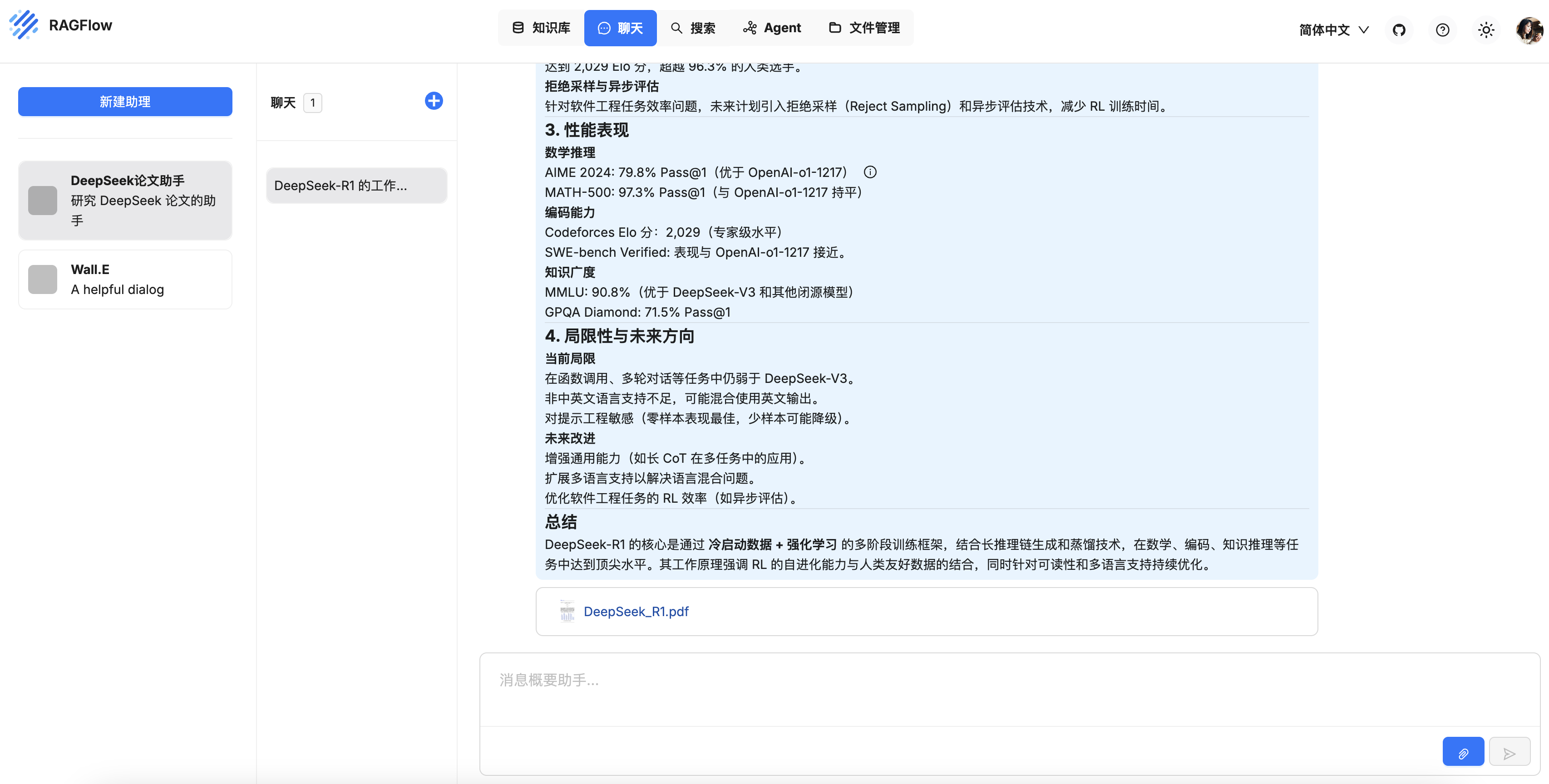1549x784 pixels.
Task: Toggle the light/dark theme sun icon
Action: (1485, 30)
